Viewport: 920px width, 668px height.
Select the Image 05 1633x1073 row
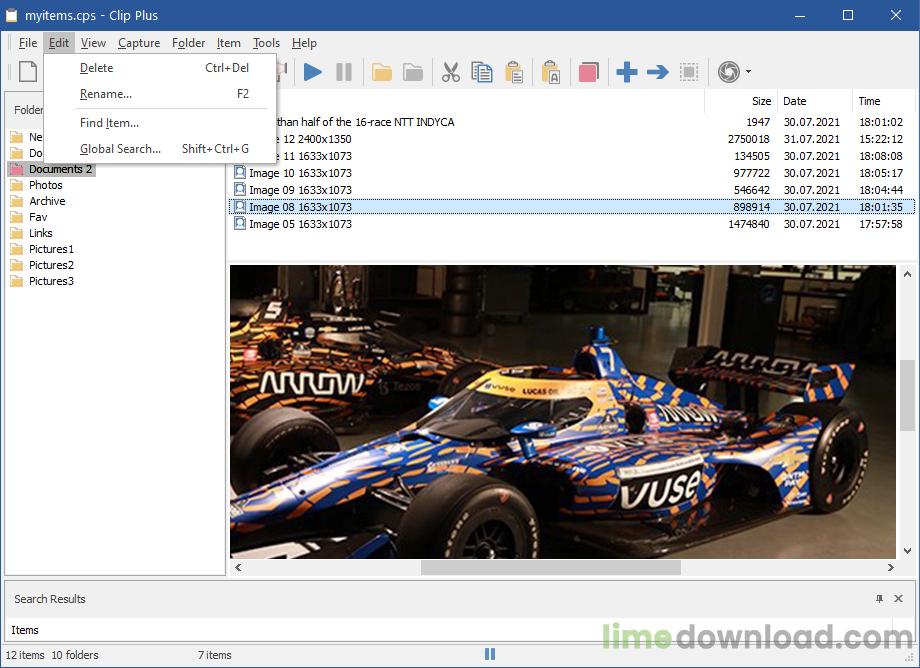tap(571, 224)
